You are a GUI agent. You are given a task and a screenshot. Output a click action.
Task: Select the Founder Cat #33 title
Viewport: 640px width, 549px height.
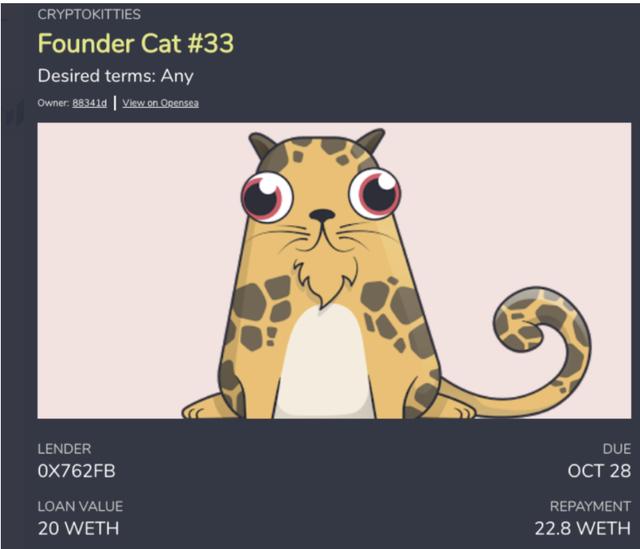pyautogui.click(x=136, y=43)
